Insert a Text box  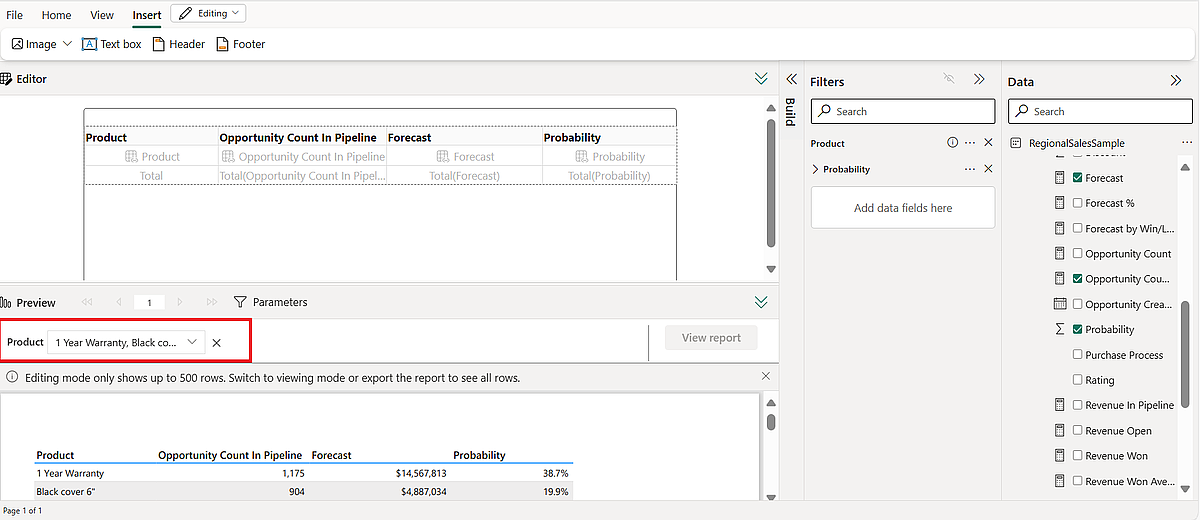pos(112,44)
